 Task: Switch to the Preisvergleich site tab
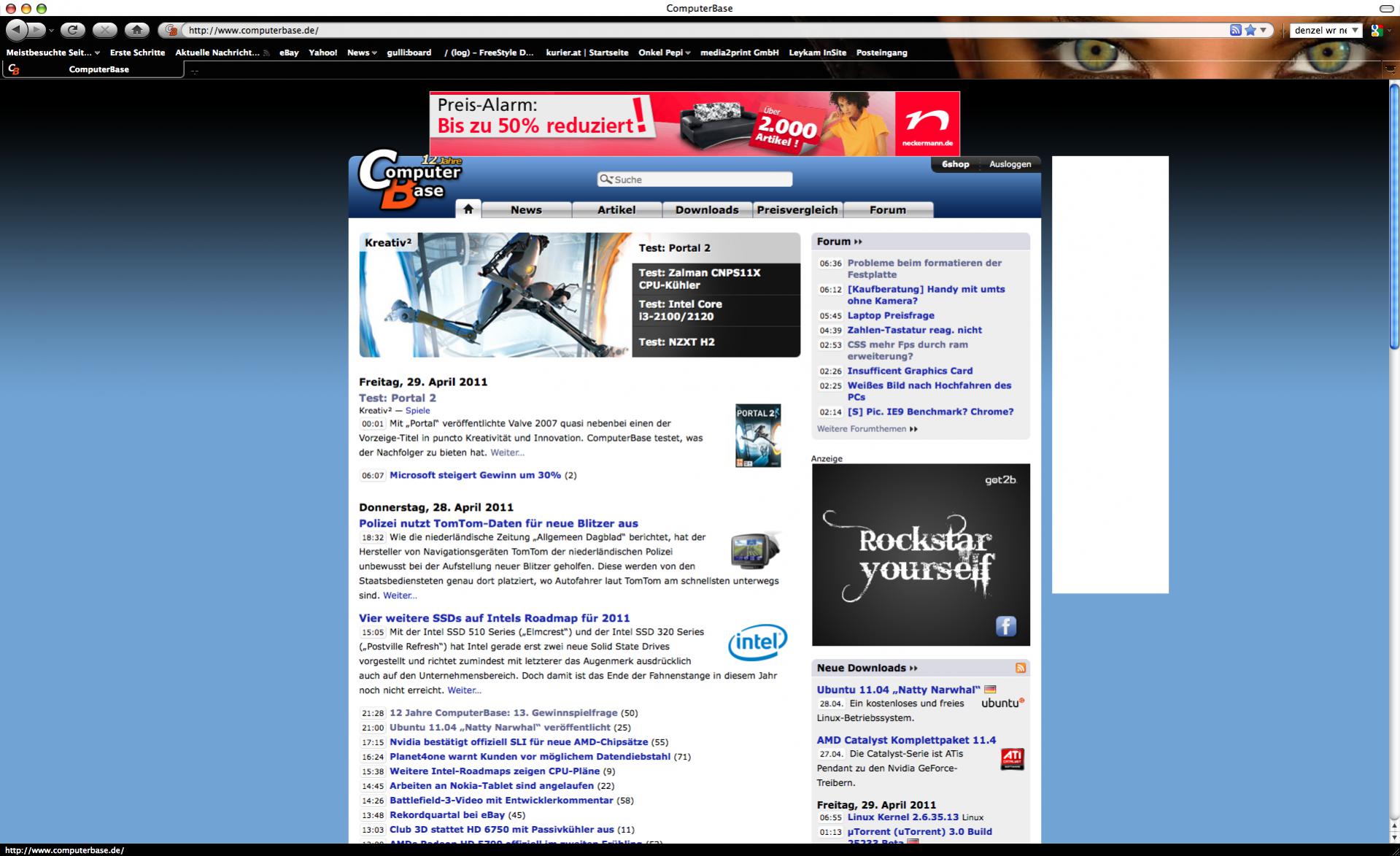pyautogui.click(x=797, y=210)
